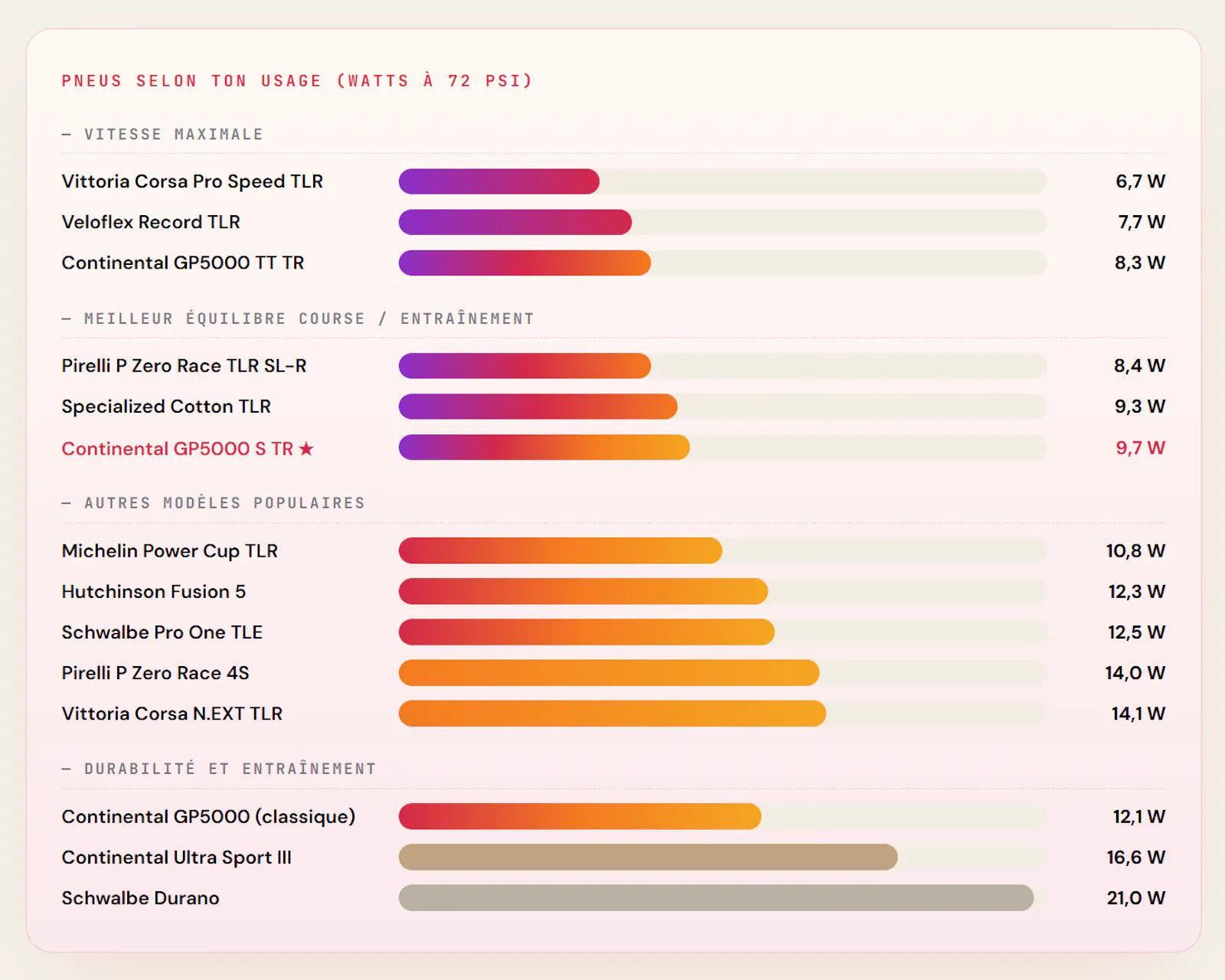Click the tan Continental Ultra Sport III bar

point(648,857)
